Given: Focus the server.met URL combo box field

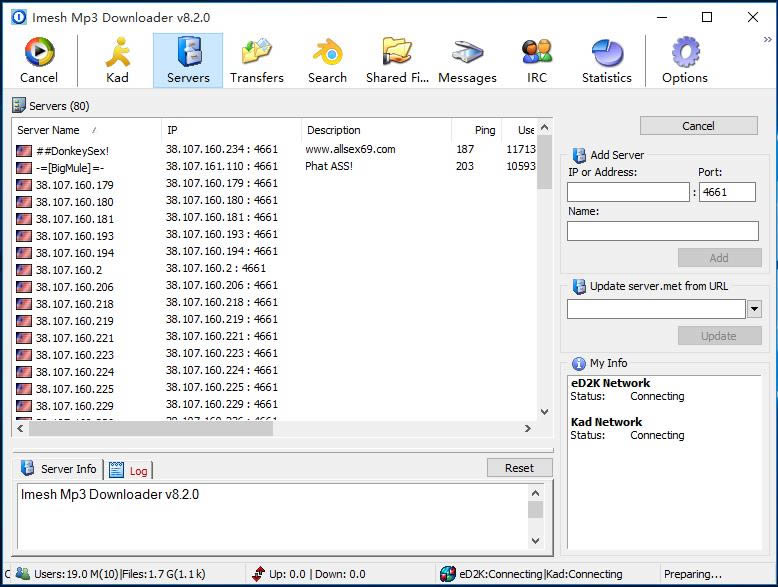Looking at the screenshot, I should point(656,309).
